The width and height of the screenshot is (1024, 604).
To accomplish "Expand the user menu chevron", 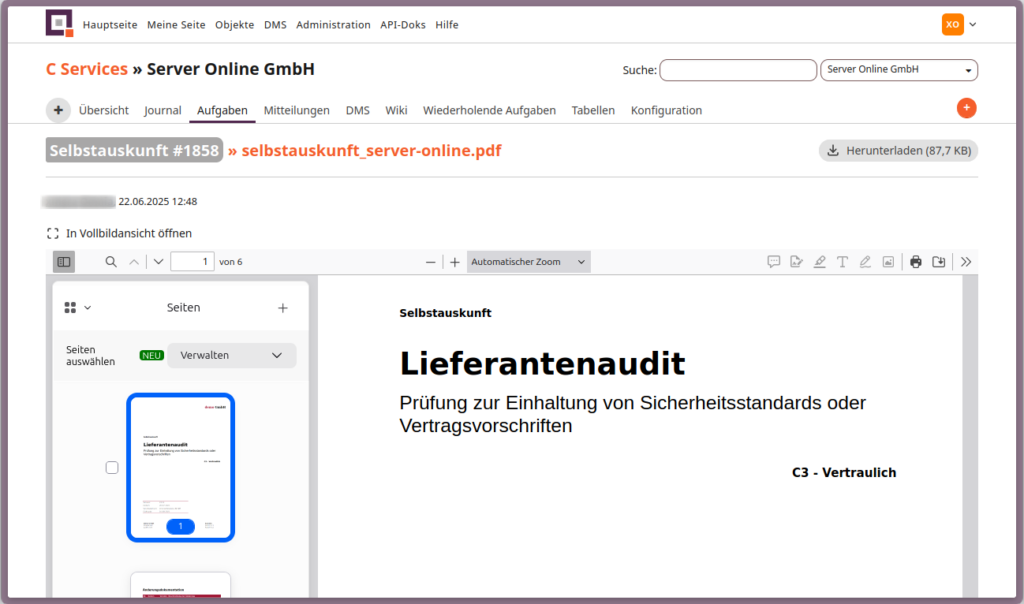I will [x=972, y=24].
